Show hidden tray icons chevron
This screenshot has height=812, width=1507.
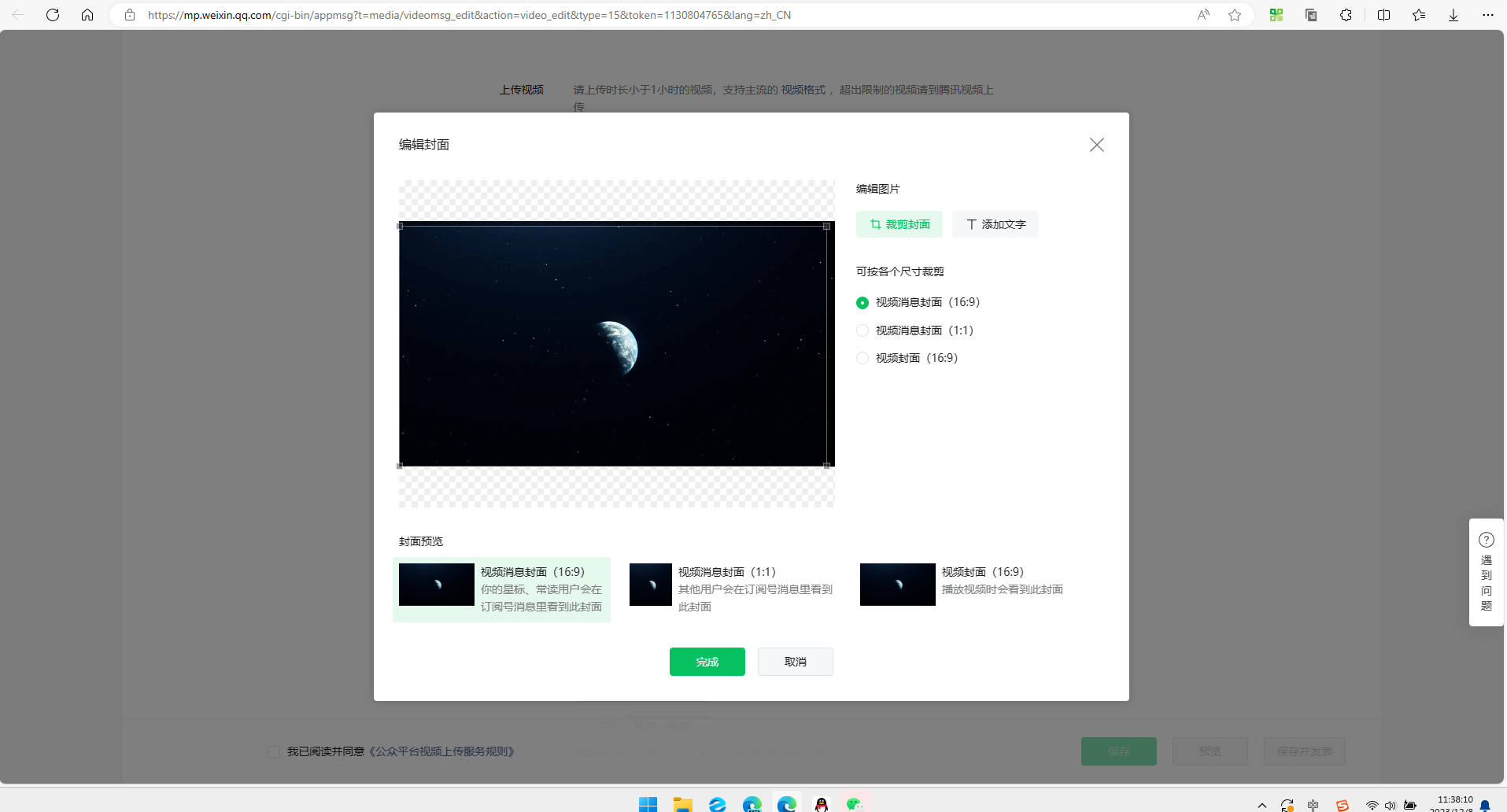(x=1262, y=805)
